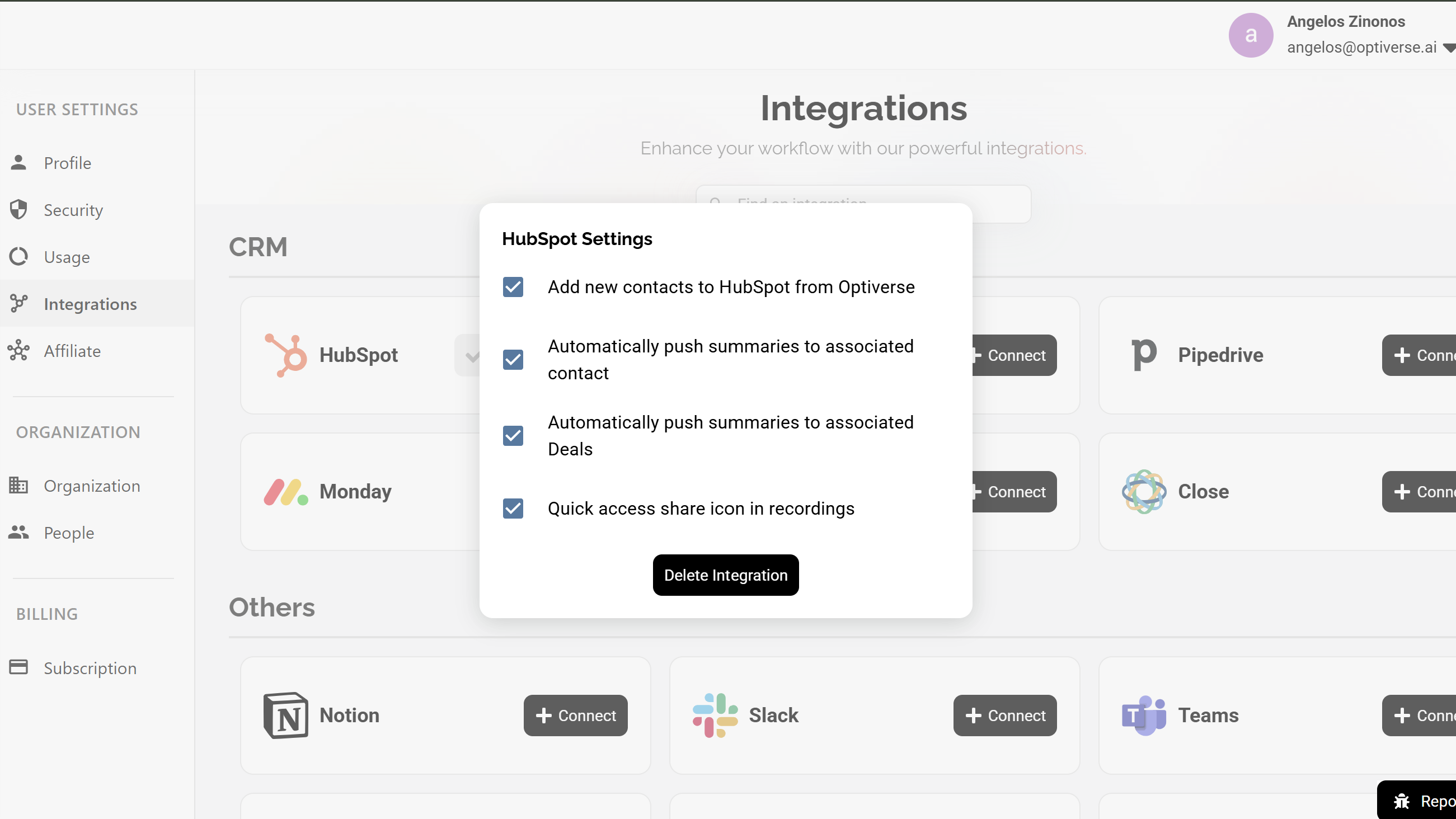Toggle push summaries to associated Deals
This screenshot has width=1456, height=819.
(513, 436)
